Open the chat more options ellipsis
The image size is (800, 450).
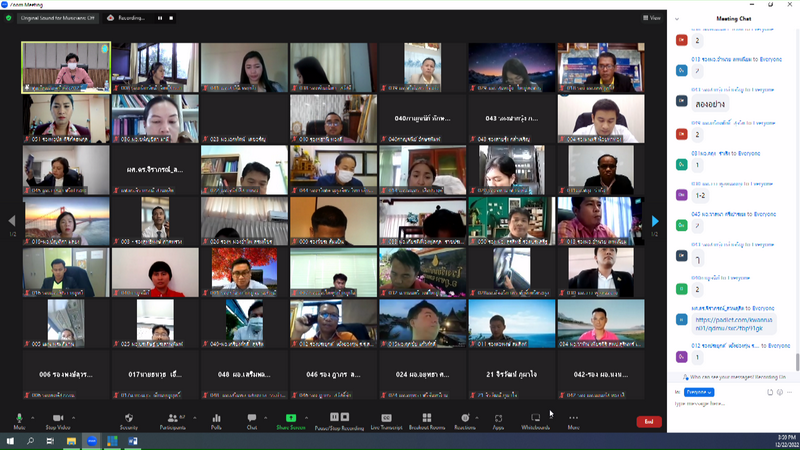coord(789,392)
